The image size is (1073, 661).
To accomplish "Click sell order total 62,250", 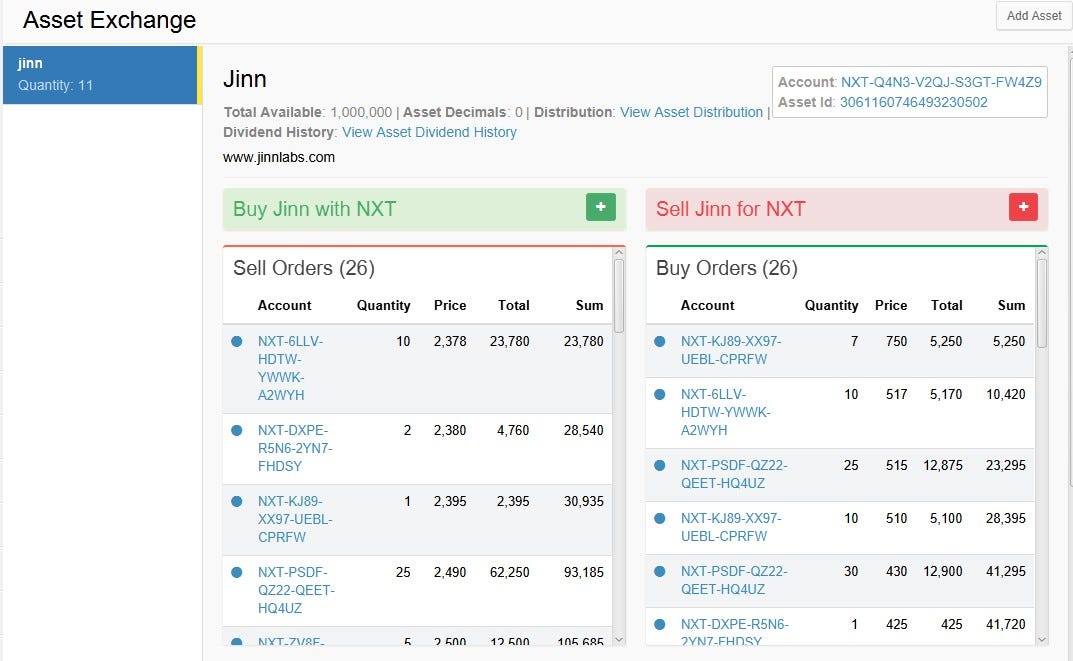I will (x=509, y=573).
